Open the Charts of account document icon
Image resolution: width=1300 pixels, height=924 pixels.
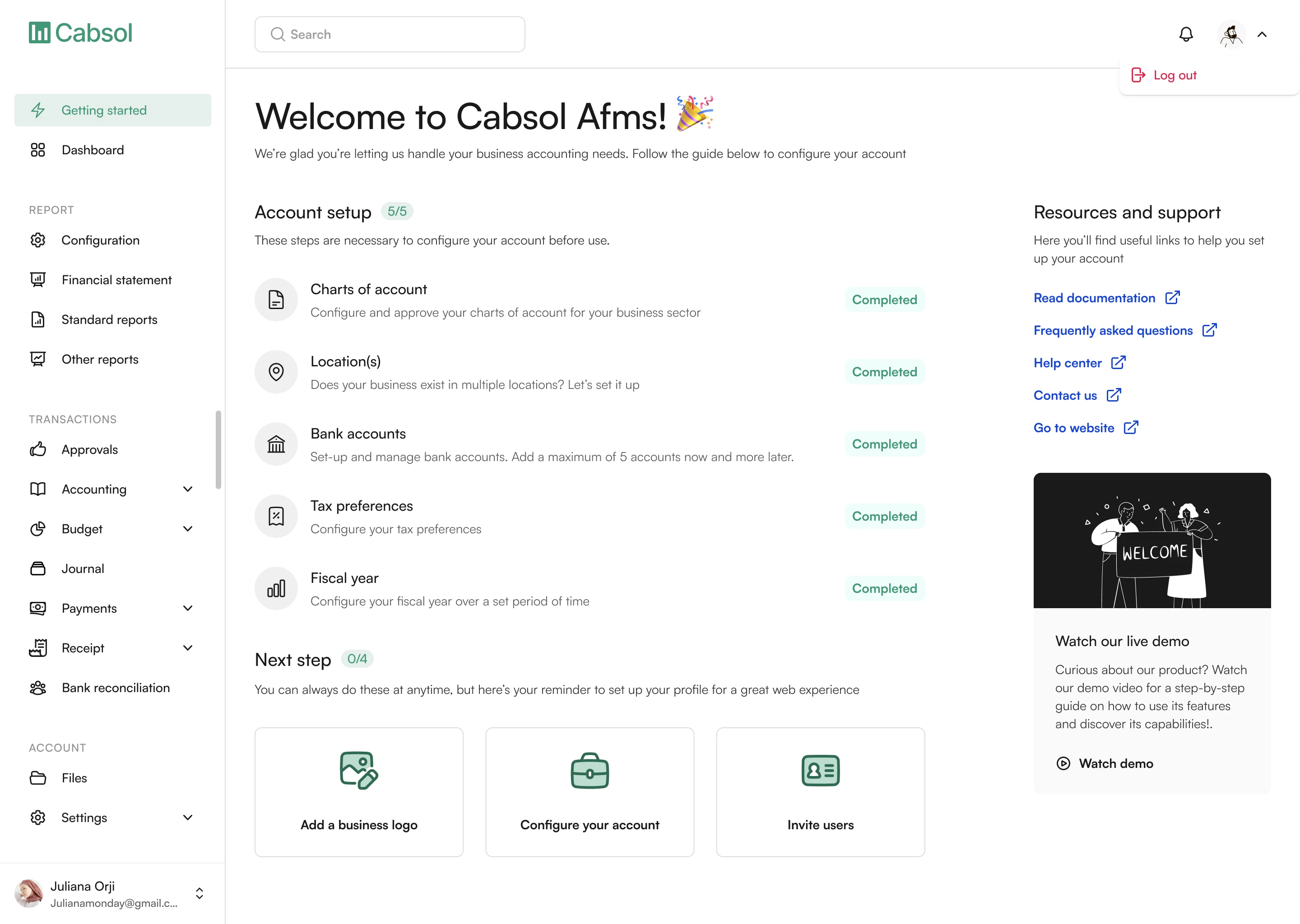[x=276, y=300]
